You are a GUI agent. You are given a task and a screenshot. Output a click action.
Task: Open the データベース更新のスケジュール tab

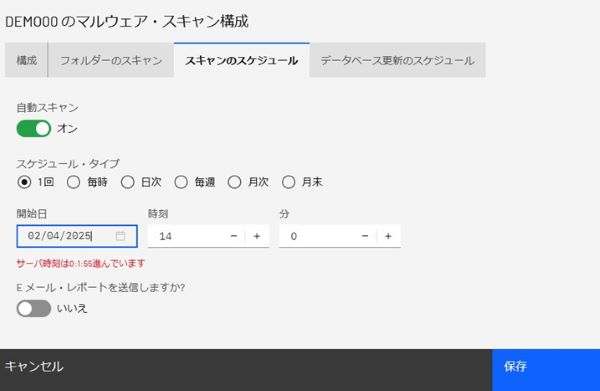click(398, 60)
